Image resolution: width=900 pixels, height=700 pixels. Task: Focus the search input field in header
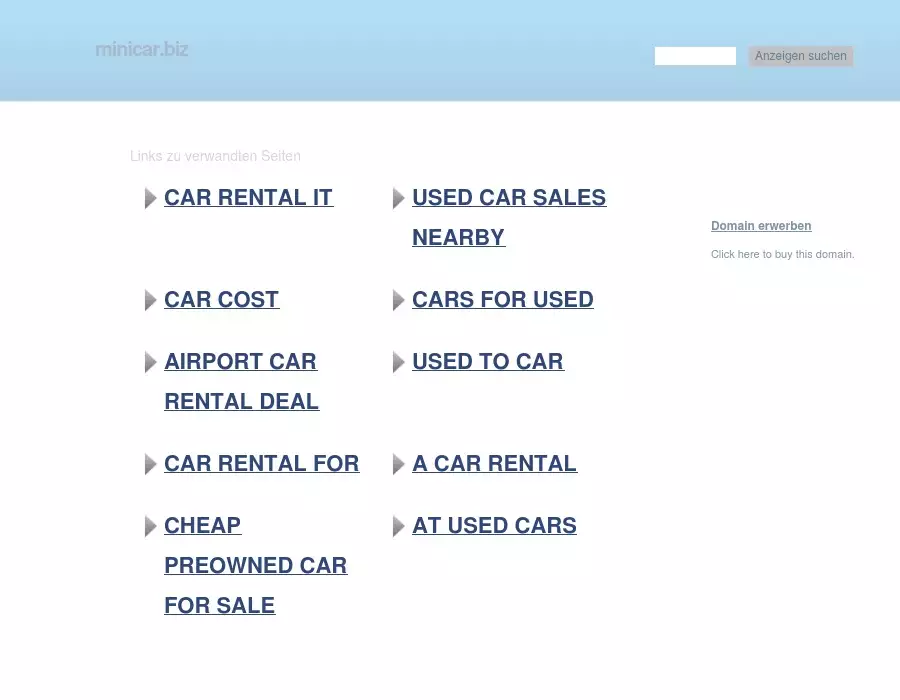[695, 56]
